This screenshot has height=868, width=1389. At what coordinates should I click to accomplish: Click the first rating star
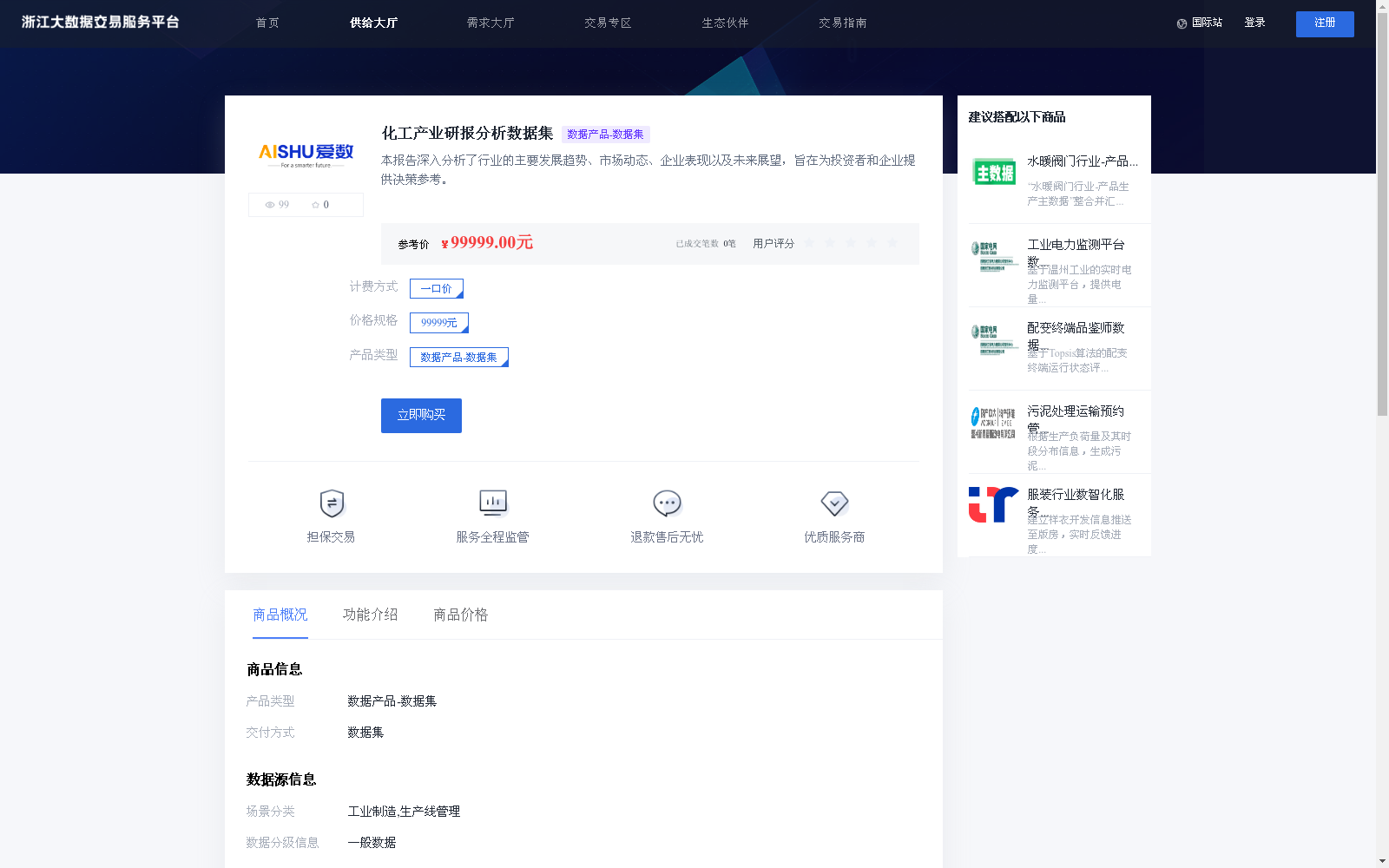(809, 243)
